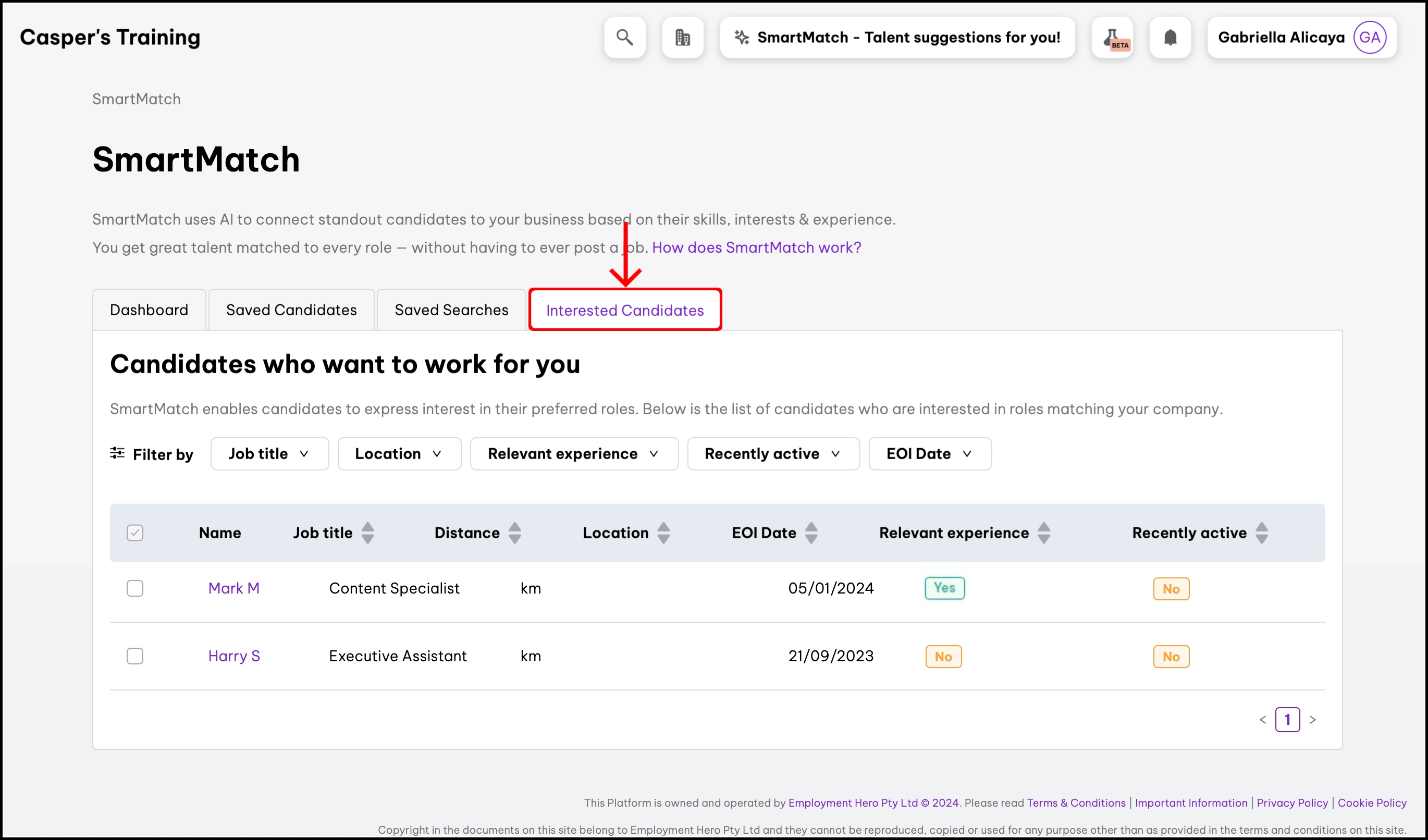Sort by Distance column arrows
The height and width of the screenshot is (840, 1428).
pos(514,533)
